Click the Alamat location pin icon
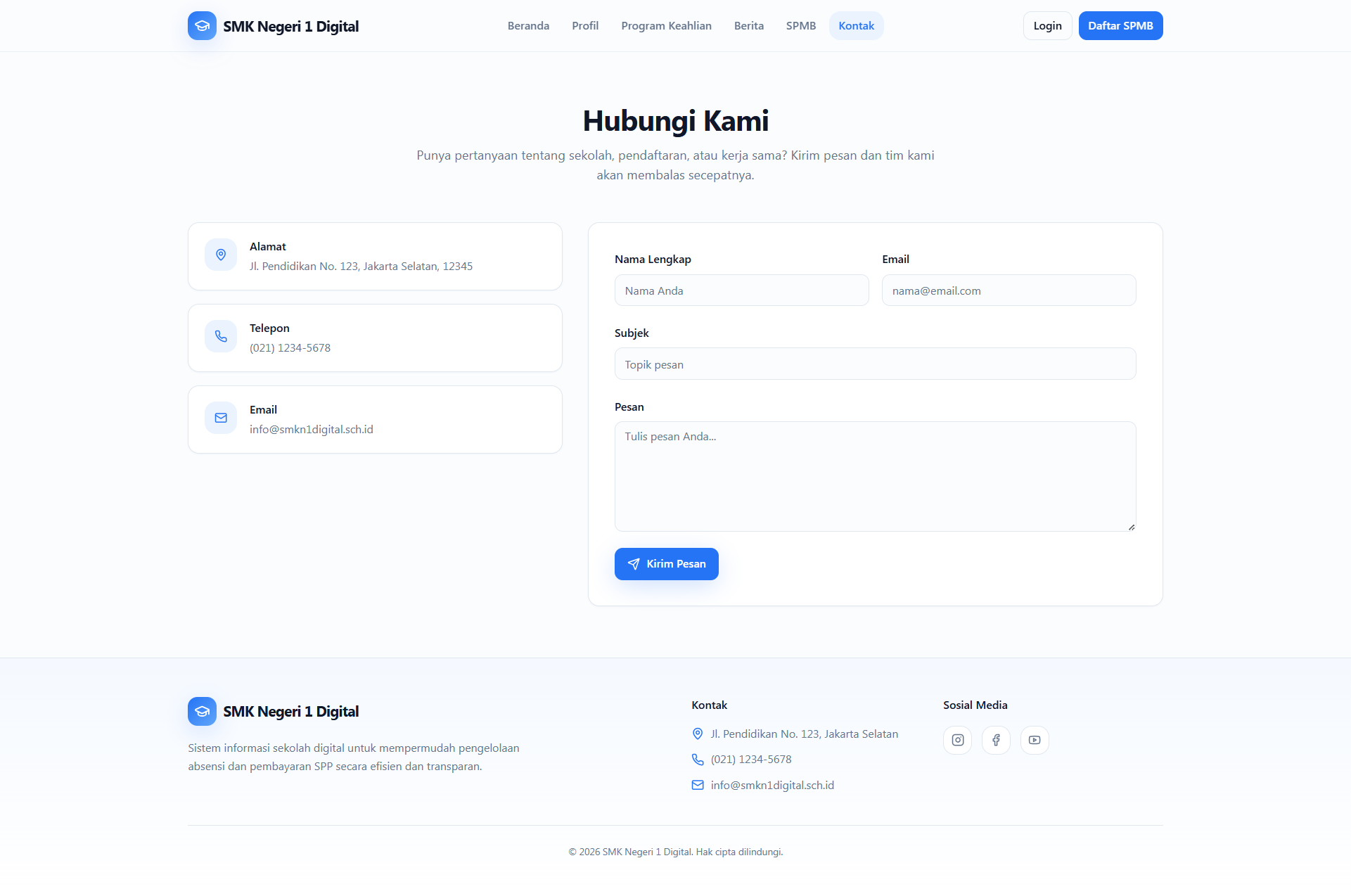Image resolution: width=1351 pixels, height=896 pixels. coord(221,255)
